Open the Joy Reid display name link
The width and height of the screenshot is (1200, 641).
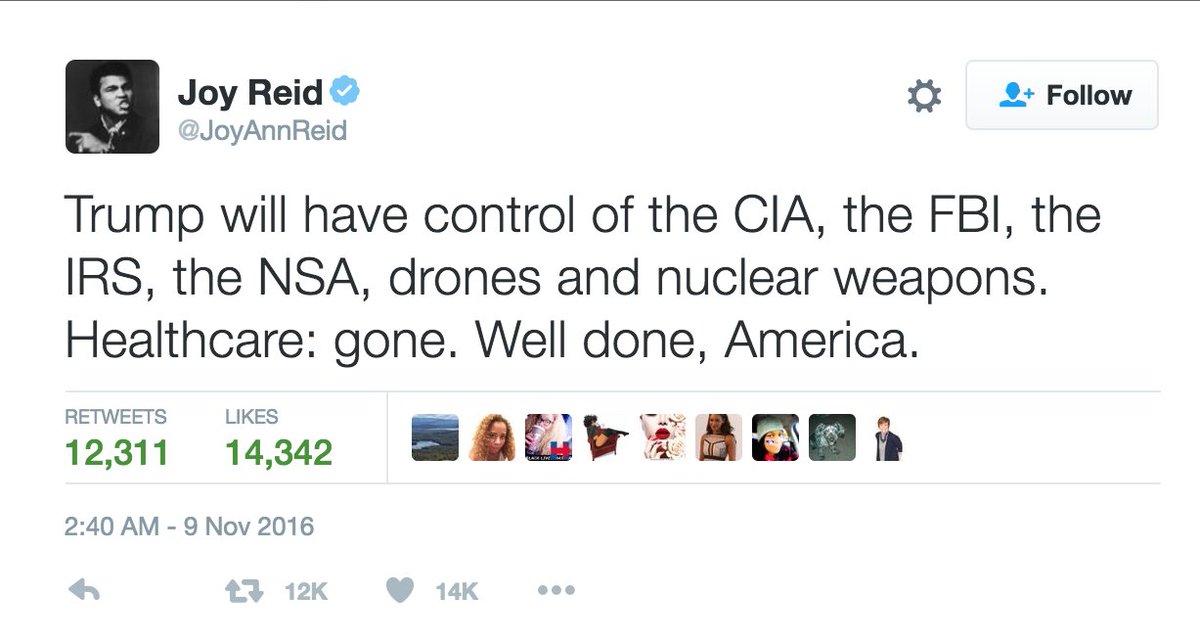[250, 94]
